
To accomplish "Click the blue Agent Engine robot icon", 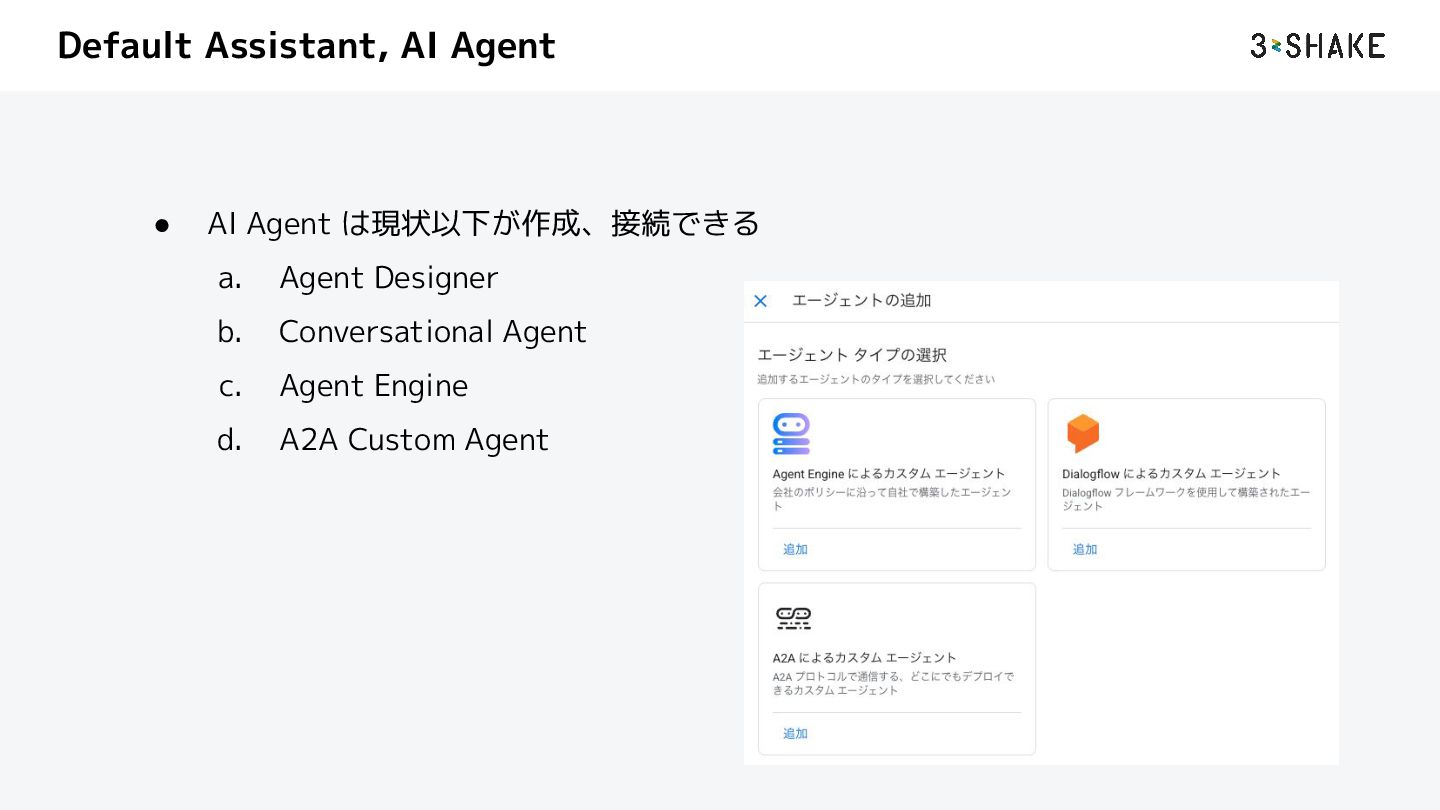I will click(791, 434).
